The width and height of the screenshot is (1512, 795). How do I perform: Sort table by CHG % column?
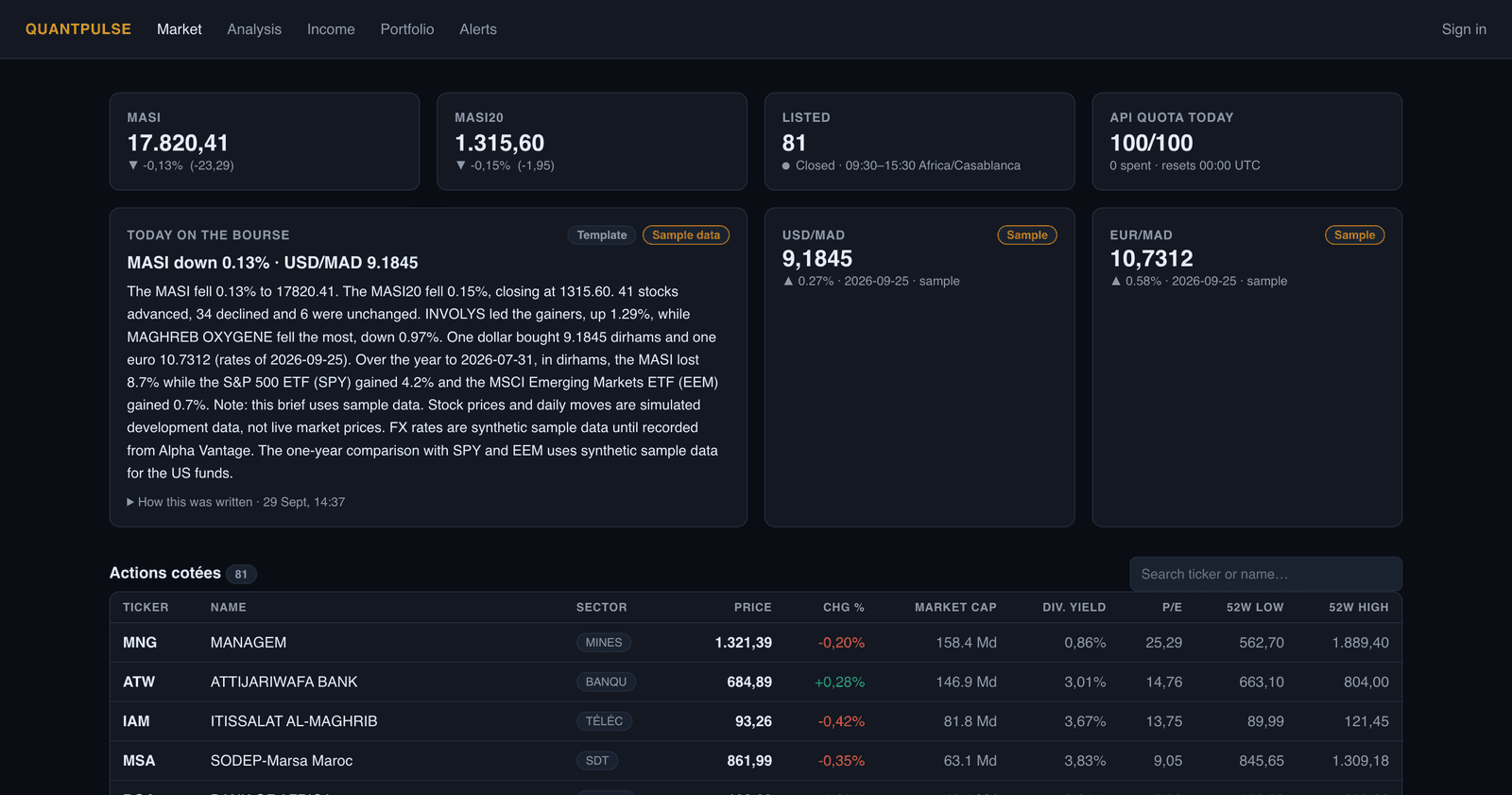pyautogui.click(x=844, y=608)
